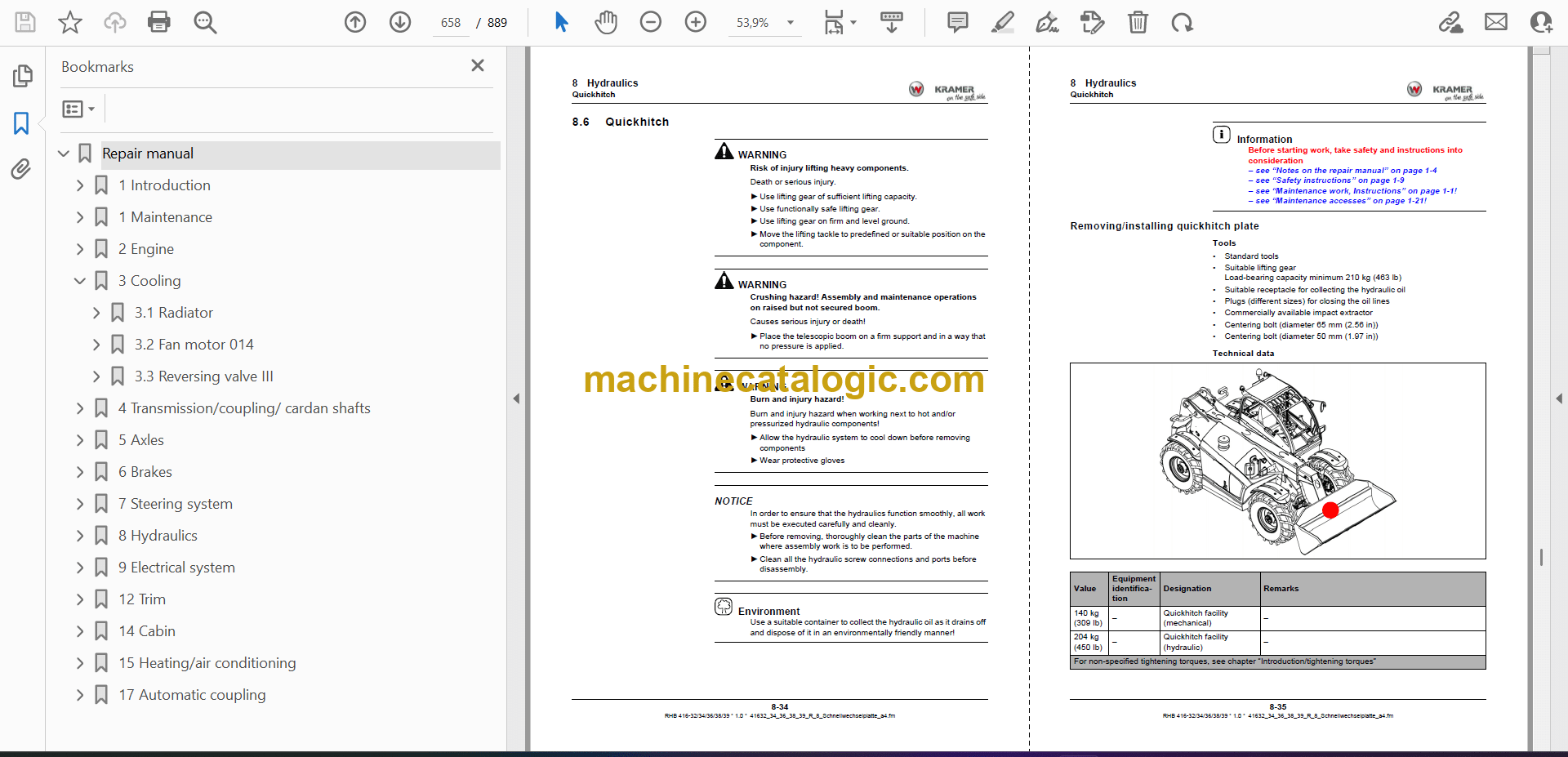Open the Sign document tool

(1047, 22)
